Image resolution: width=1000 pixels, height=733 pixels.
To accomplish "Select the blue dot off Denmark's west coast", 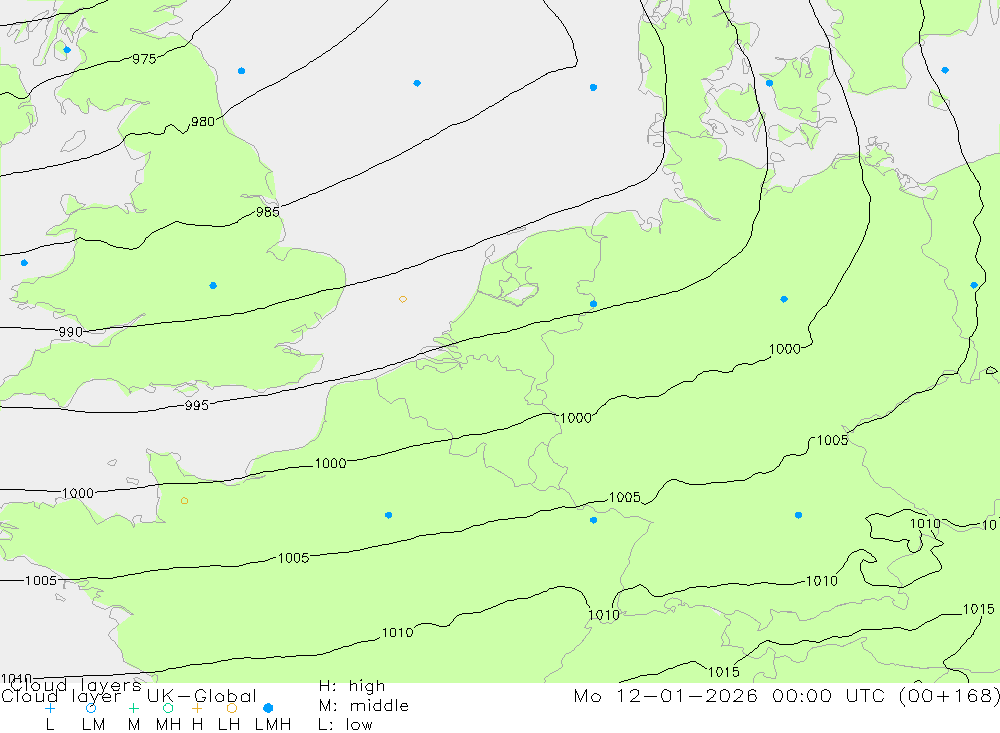I will (x=594, y=87).
